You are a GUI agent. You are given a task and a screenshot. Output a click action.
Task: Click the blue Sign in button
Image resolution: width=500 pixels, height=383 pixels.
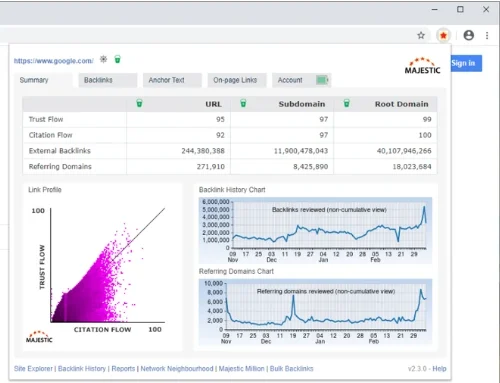[466, 63]
